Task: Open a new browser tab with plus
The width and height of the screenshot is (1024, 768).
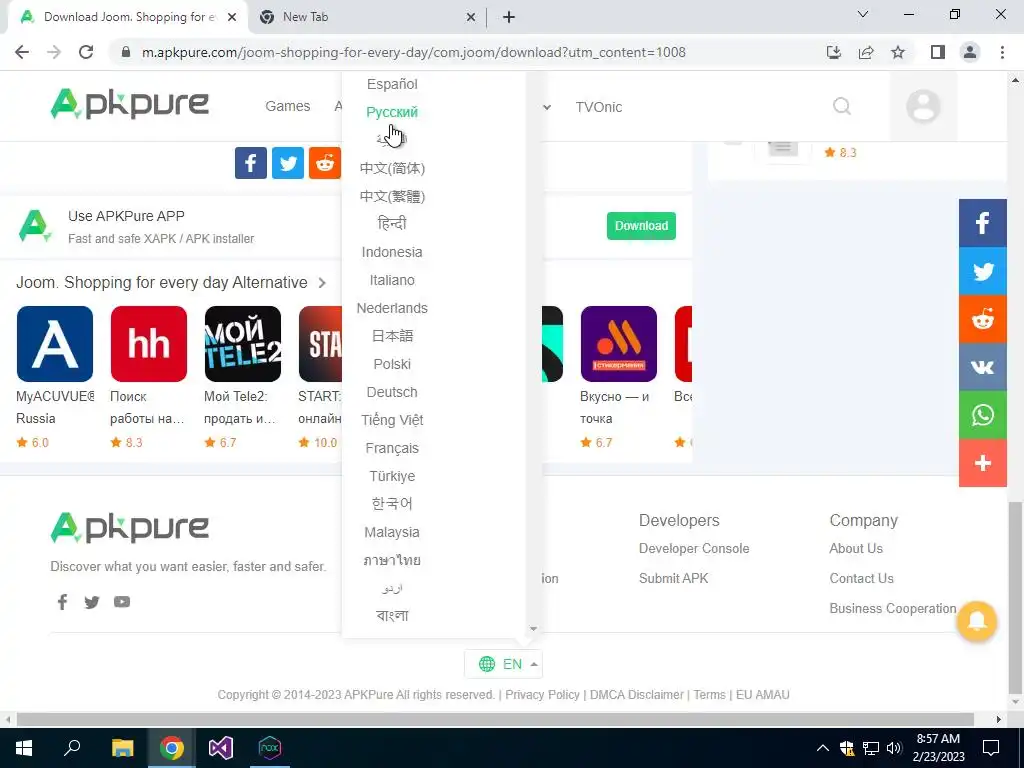Action: click(509, 17)
